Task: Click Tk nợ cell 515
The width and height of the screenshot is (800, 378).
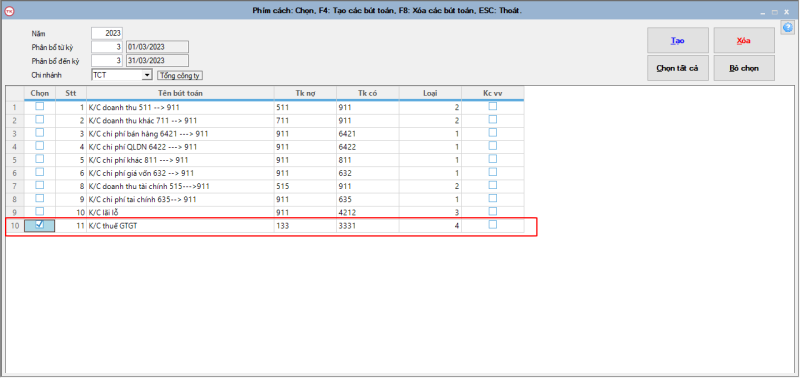Action: coord(306,186)
